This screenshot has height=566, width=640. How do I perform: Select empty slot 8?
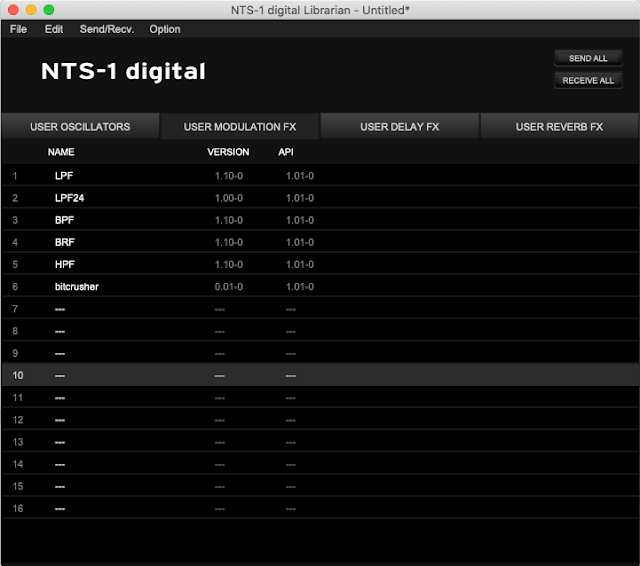tap(320, 331)
